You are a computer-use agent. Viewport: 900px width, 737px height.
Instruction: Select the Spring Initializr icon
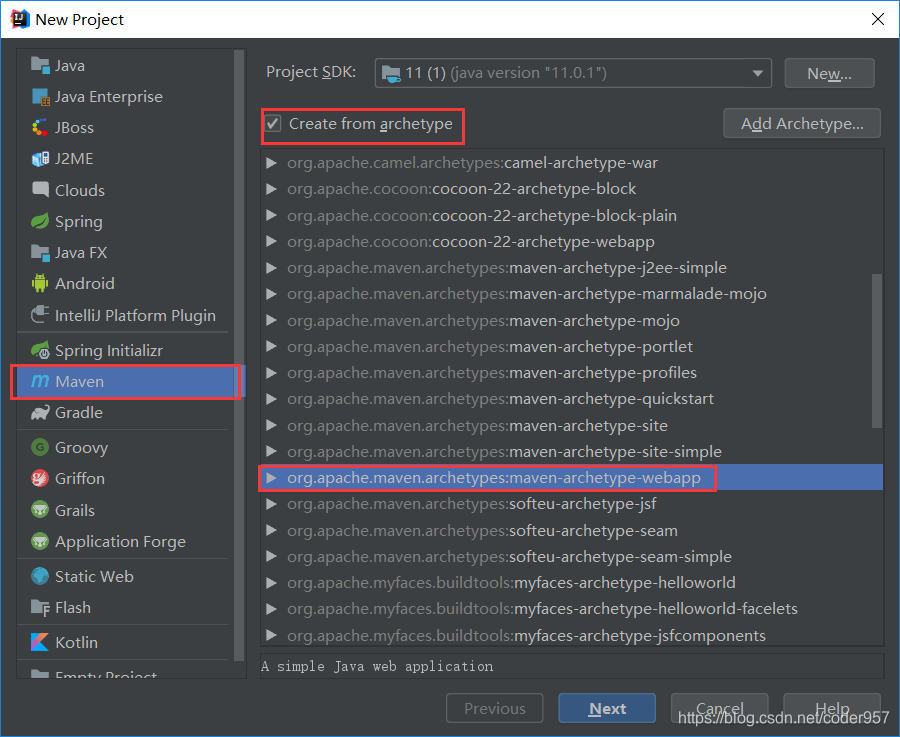click(x=40, y=350)
